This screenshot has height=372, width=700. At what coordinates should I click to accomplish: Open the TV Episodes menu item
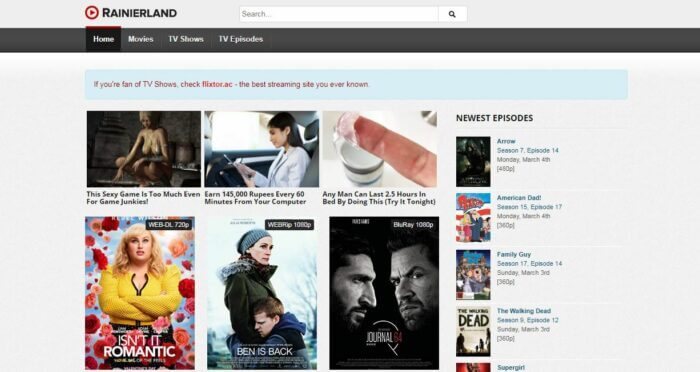pyautogui.click(x=241, y=39)
